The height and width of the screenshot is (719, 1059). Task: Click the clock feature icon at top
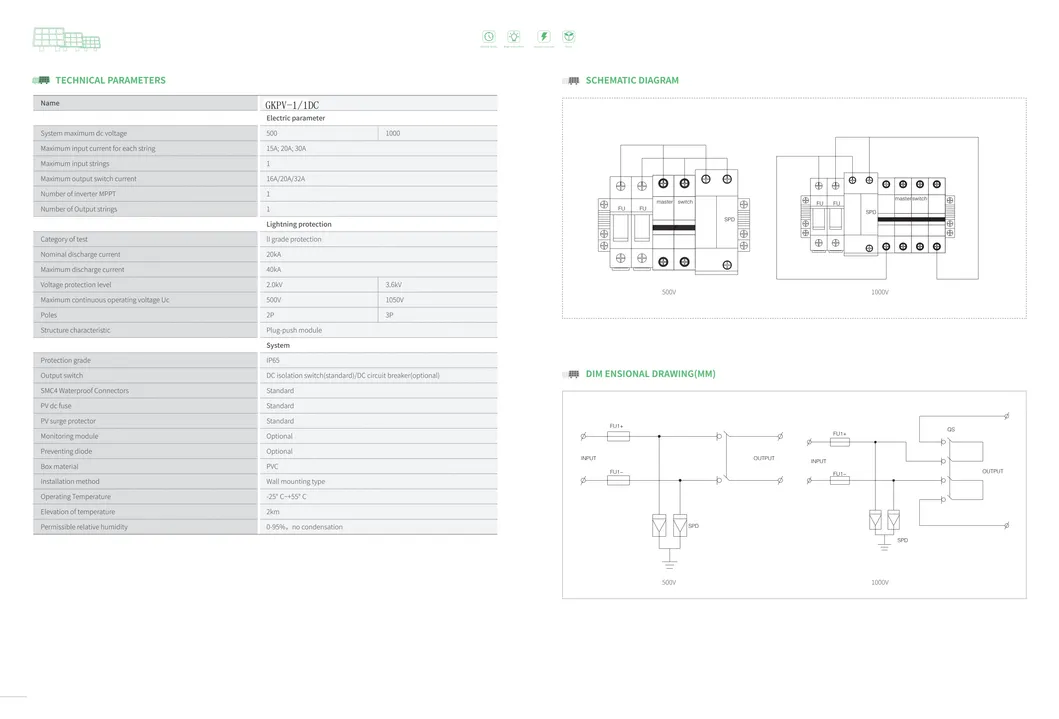(x=489, y=37)
